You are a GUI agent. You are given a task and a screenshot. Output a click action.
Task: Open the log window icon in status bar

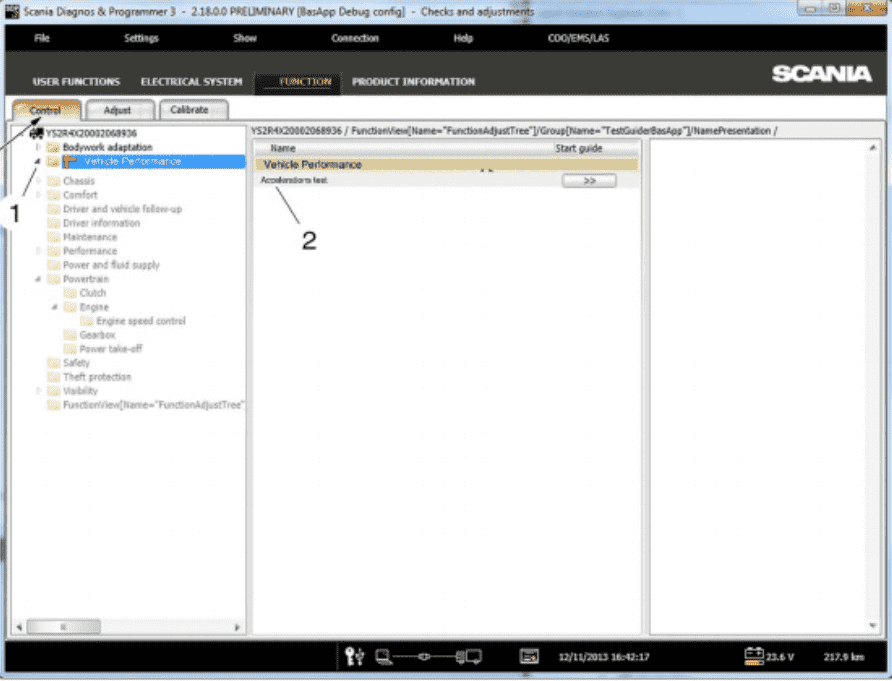(x=530, y=657)
